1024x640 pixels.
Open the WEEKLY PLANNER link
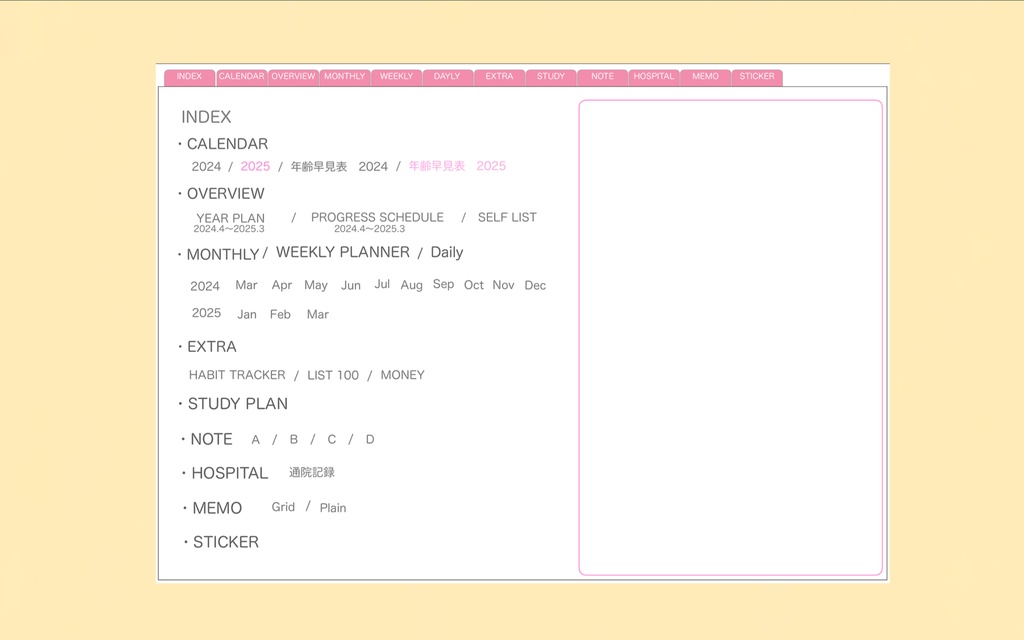click(x=343, y=252)
